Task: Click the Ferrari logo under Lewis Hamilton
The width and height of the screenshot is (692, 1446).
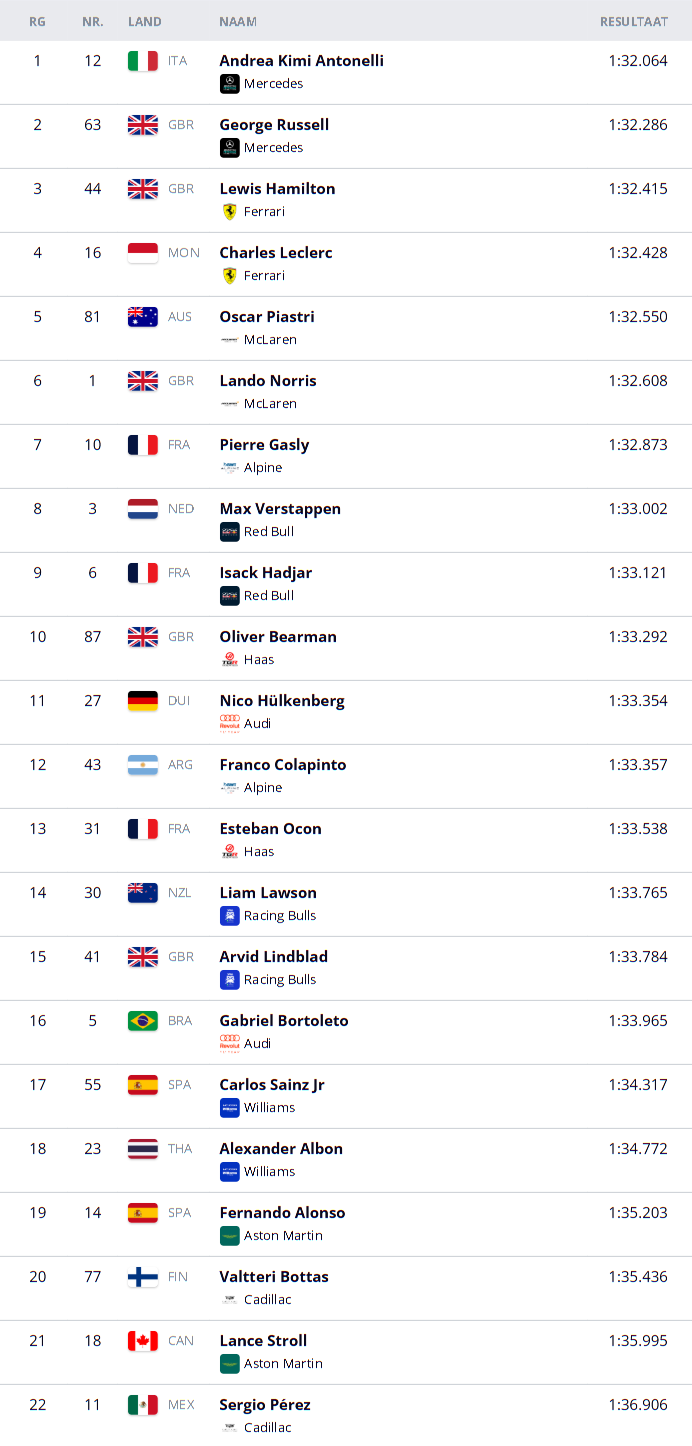Action: (229, 212)
